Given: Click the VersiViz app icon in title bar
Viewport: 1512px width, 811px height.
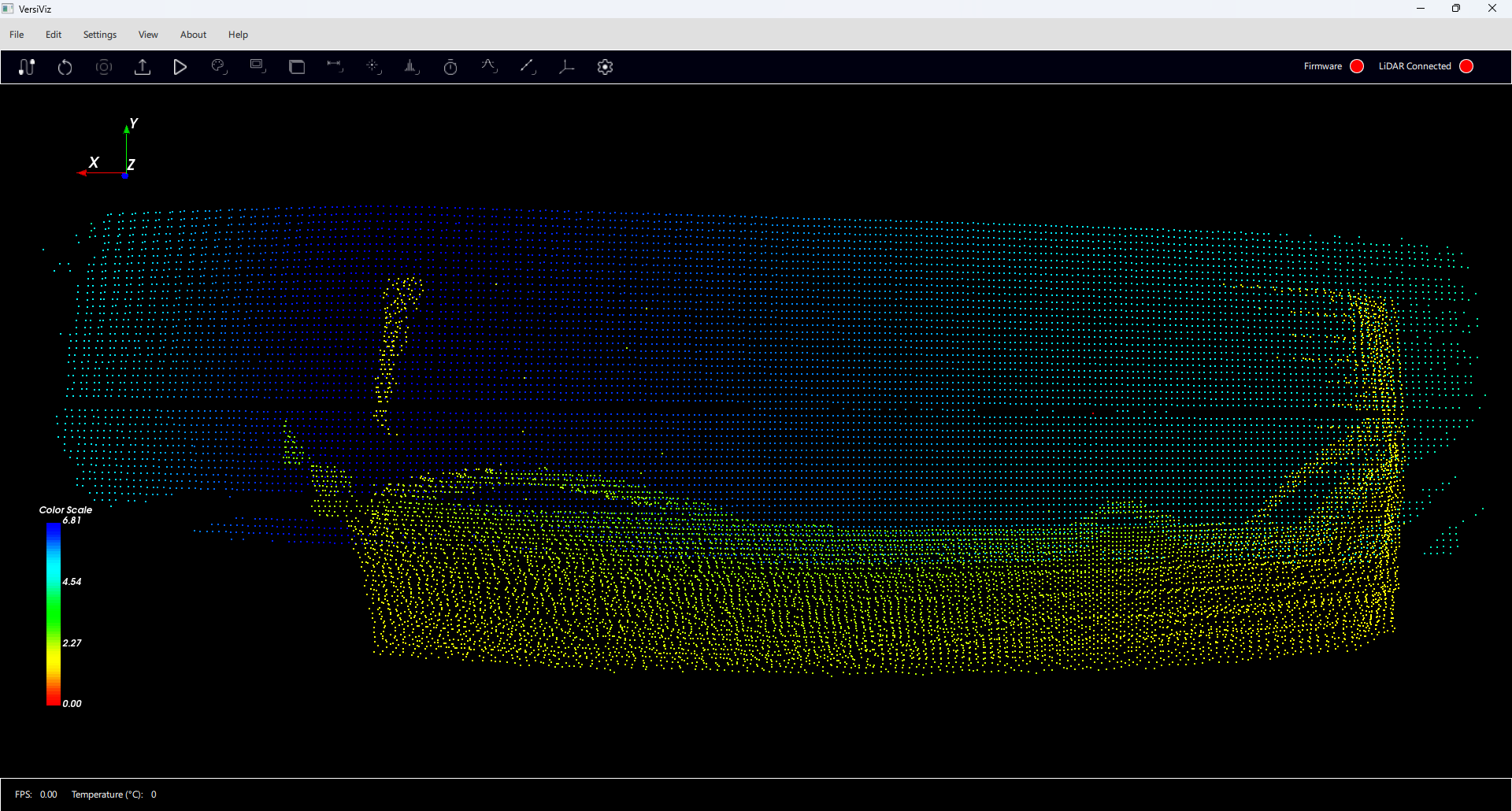Looking at the screenshot, I should (8, 9).
